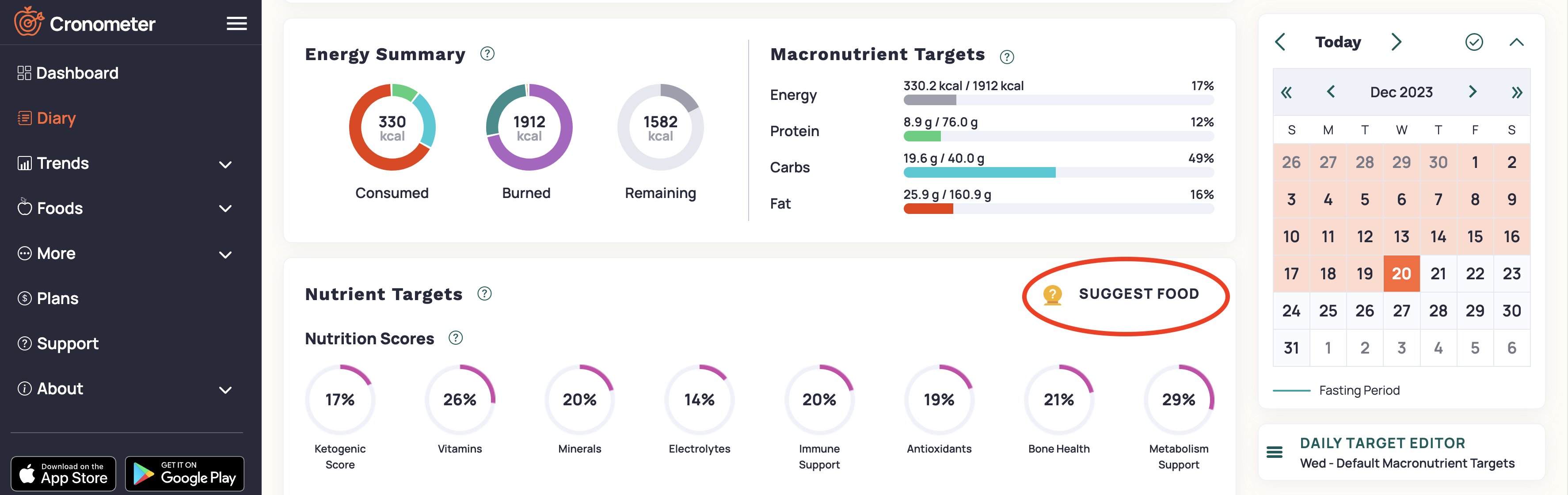Select December 25 in the calendar
Viewport: 1568px width, 495px height.
[x=1328, y=311]
